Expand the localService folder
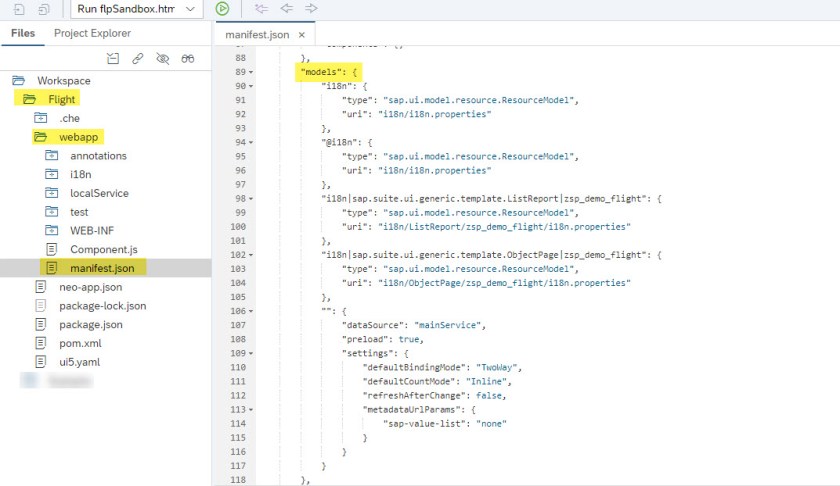 [x=100, y=193]
